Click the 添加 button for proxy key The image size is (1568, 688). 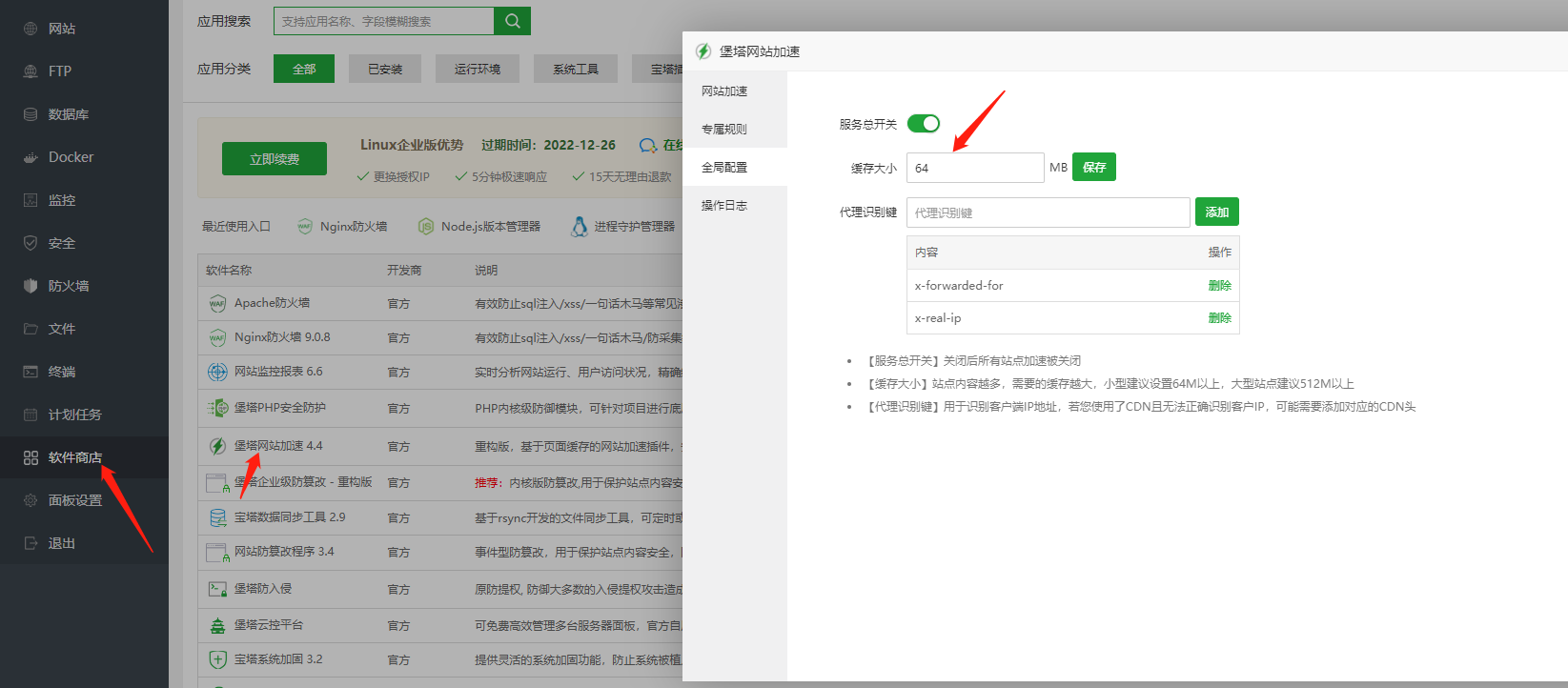pyautogui.click(x=1217, y=212)
